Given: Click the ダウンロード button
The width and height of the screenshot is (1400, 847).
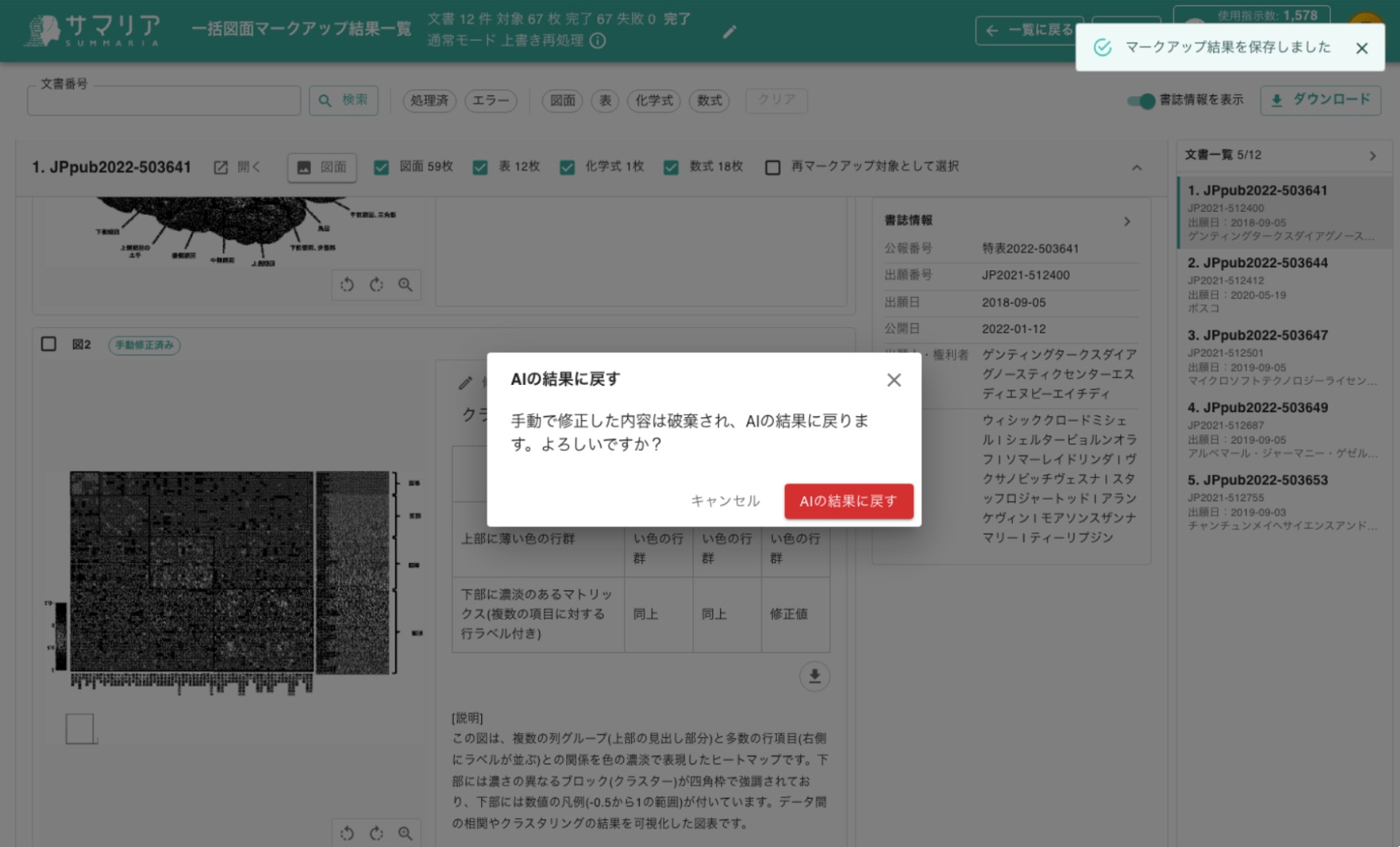Looking at the screenshot, I should [1321, 100].
